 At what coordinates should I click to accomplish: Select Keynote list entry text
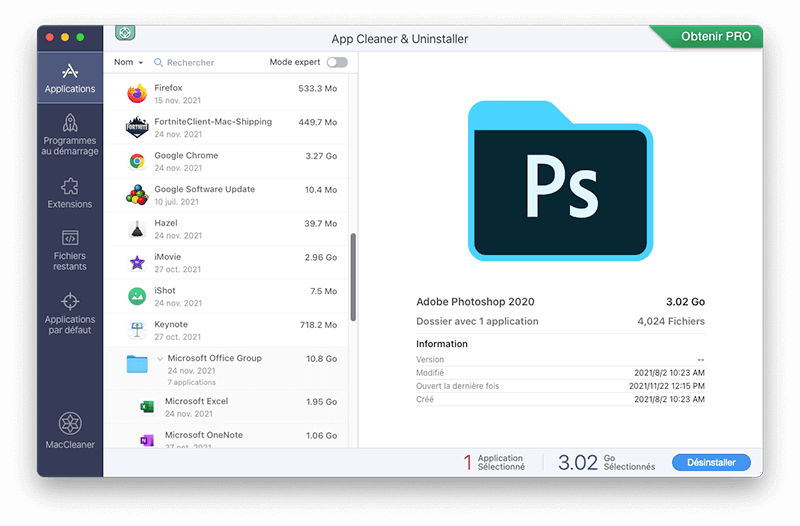pyautogui.click(x=171, y=324)
